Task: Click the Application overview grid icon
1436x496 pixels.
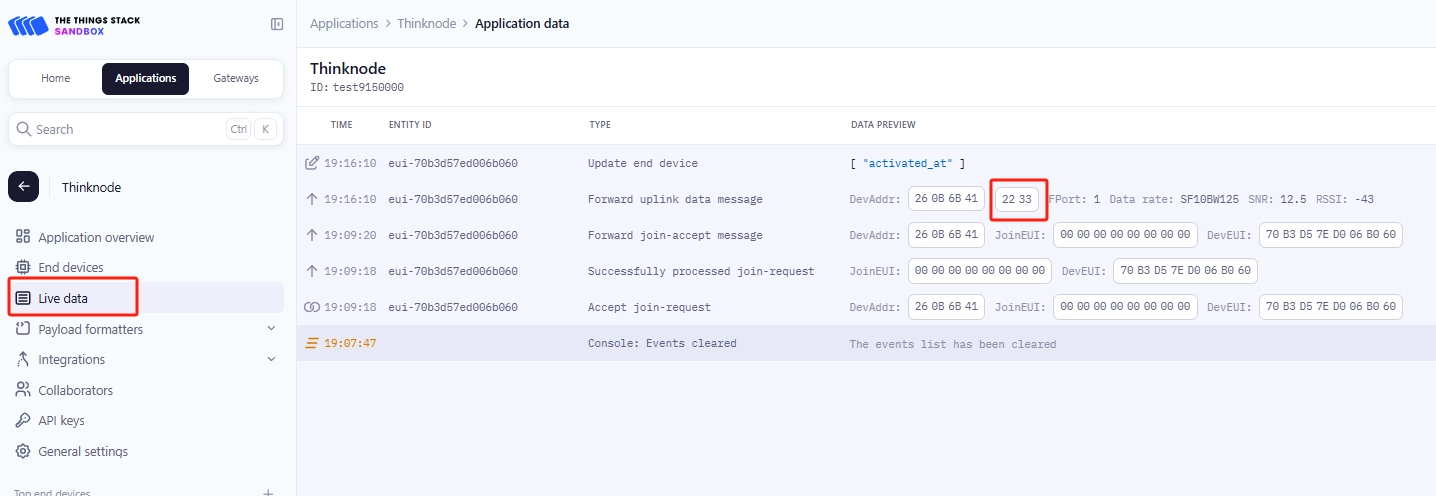Action: pos(23,237)
